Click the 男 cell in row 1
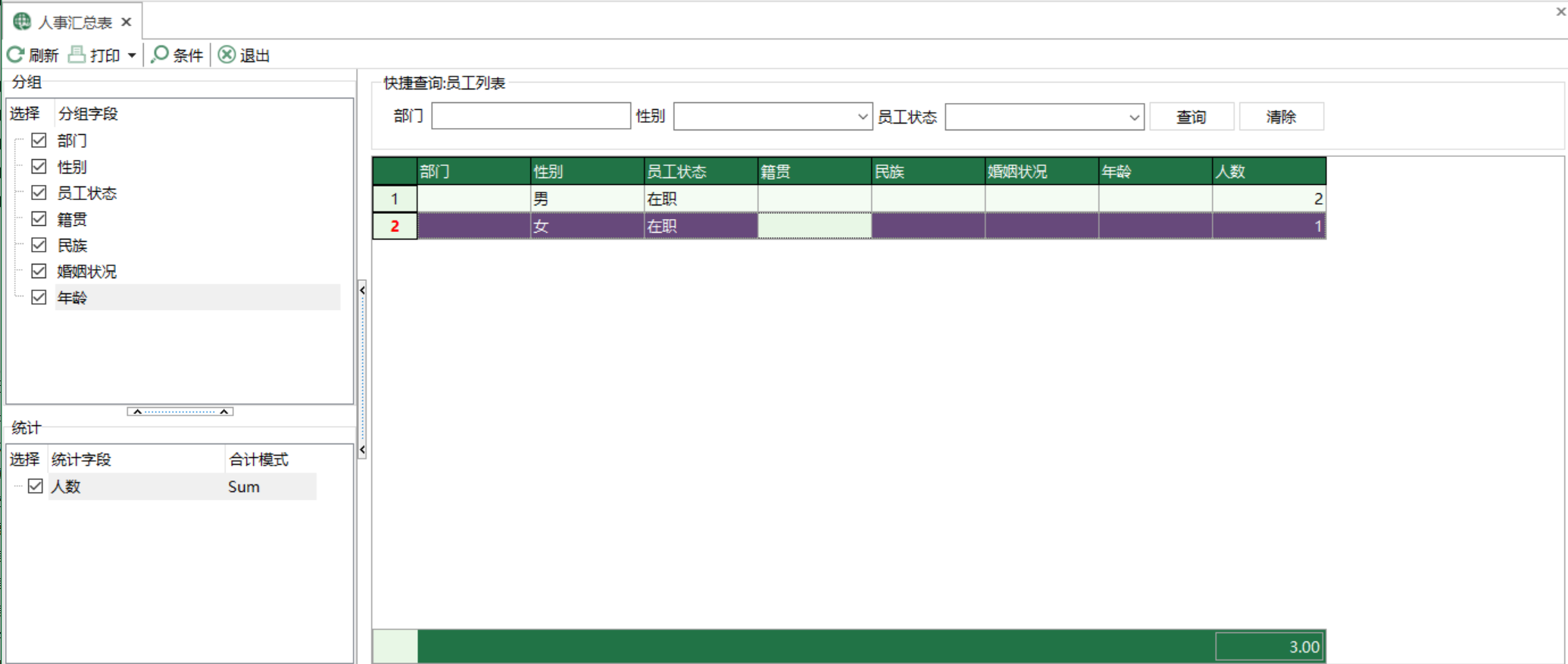This screenshot has height=664, width=1568. 588,199
